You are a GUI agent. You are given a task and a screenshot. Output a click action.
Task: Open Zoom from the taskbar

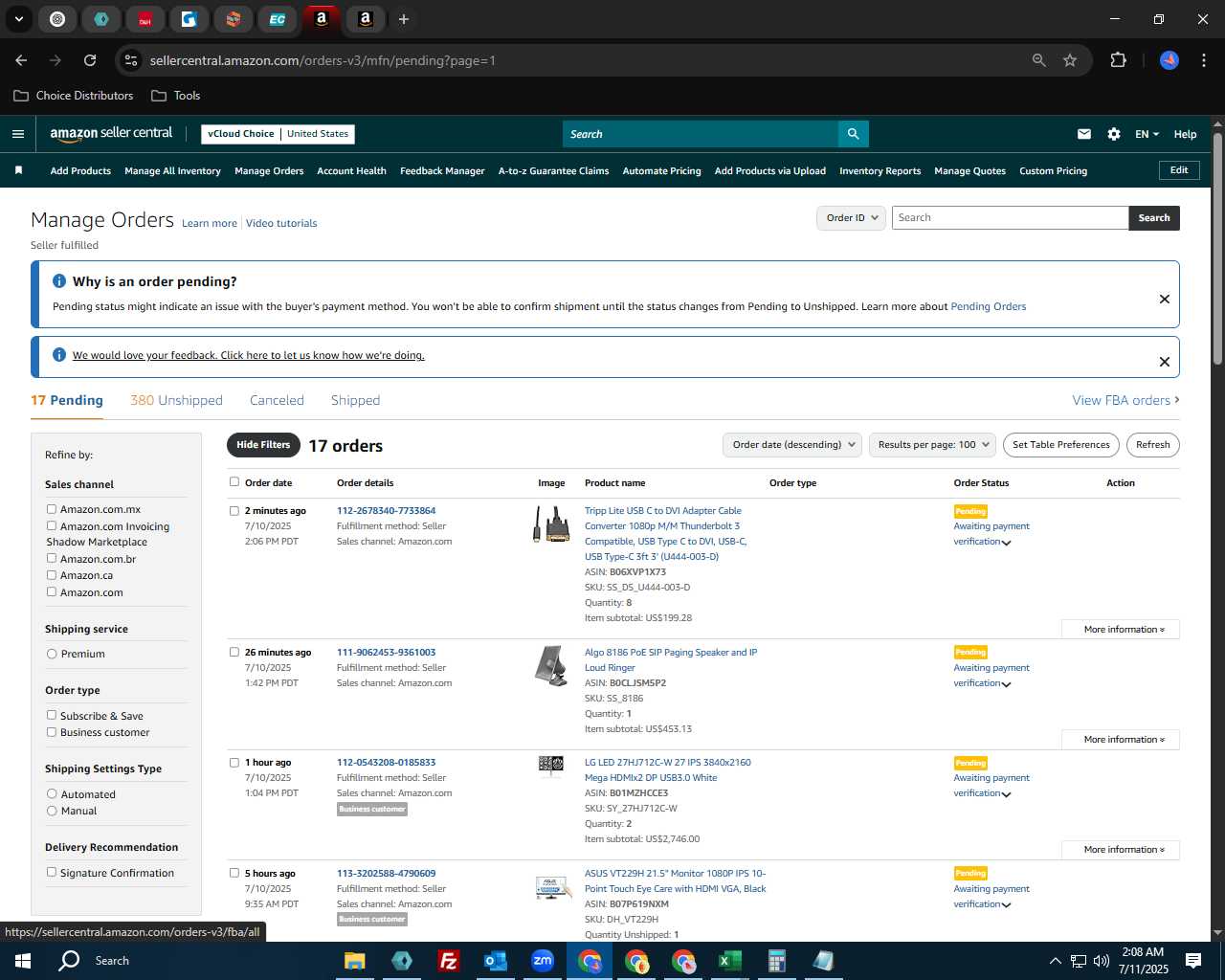(542, 961)
